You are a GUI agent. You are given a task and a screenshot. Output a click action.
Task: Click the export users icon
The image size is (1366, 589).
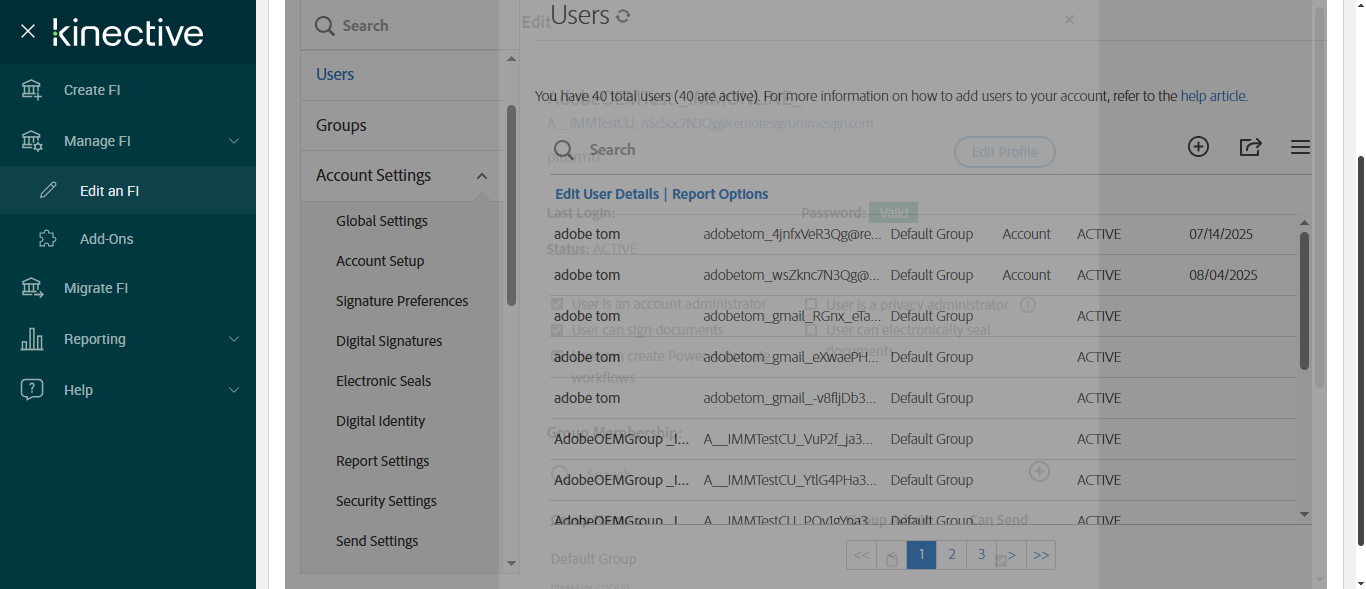(x=1250, y=147)
